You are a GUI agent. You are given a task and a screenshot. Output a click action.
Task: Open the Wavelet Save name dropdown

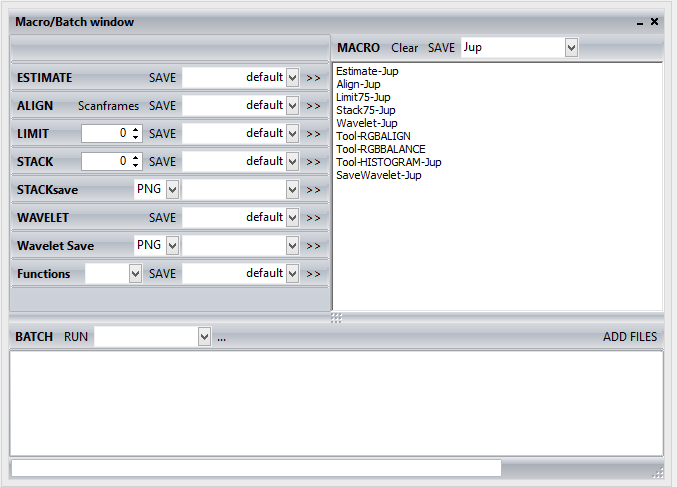click(292, 246)
